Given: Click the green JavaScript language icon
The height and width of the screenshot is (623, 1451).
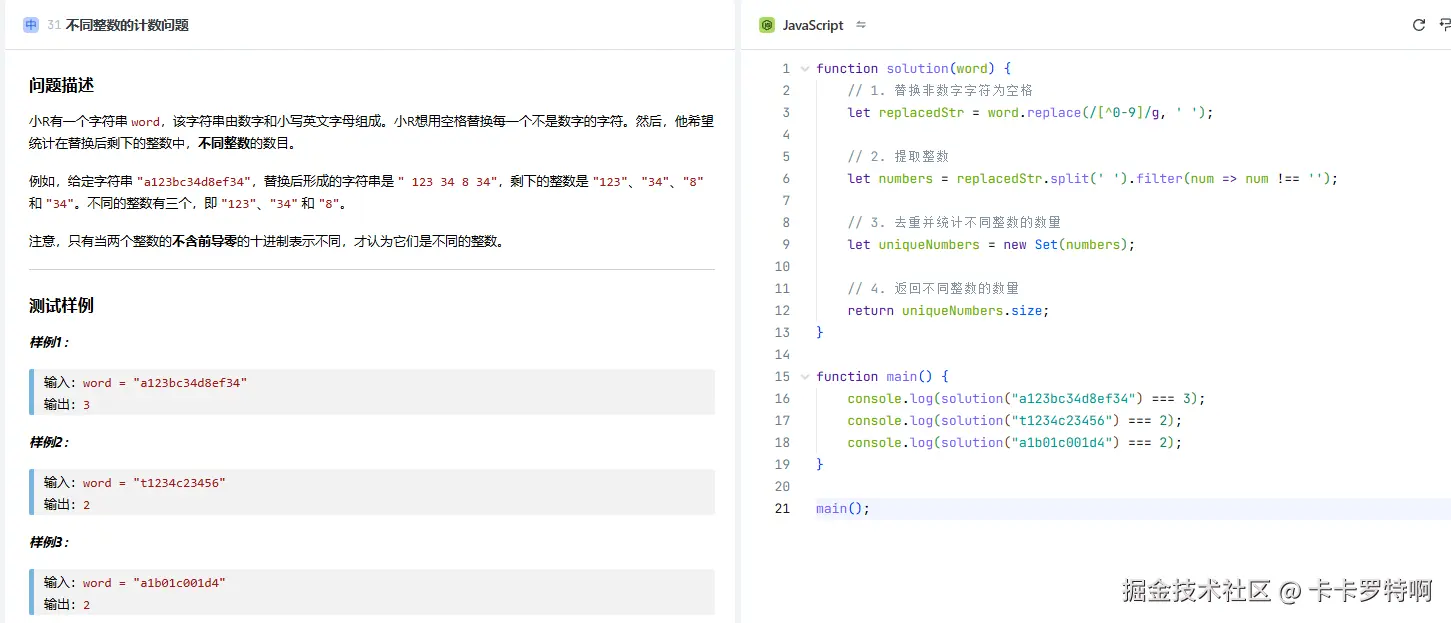Looking at the screenshot, I should 765,24.
